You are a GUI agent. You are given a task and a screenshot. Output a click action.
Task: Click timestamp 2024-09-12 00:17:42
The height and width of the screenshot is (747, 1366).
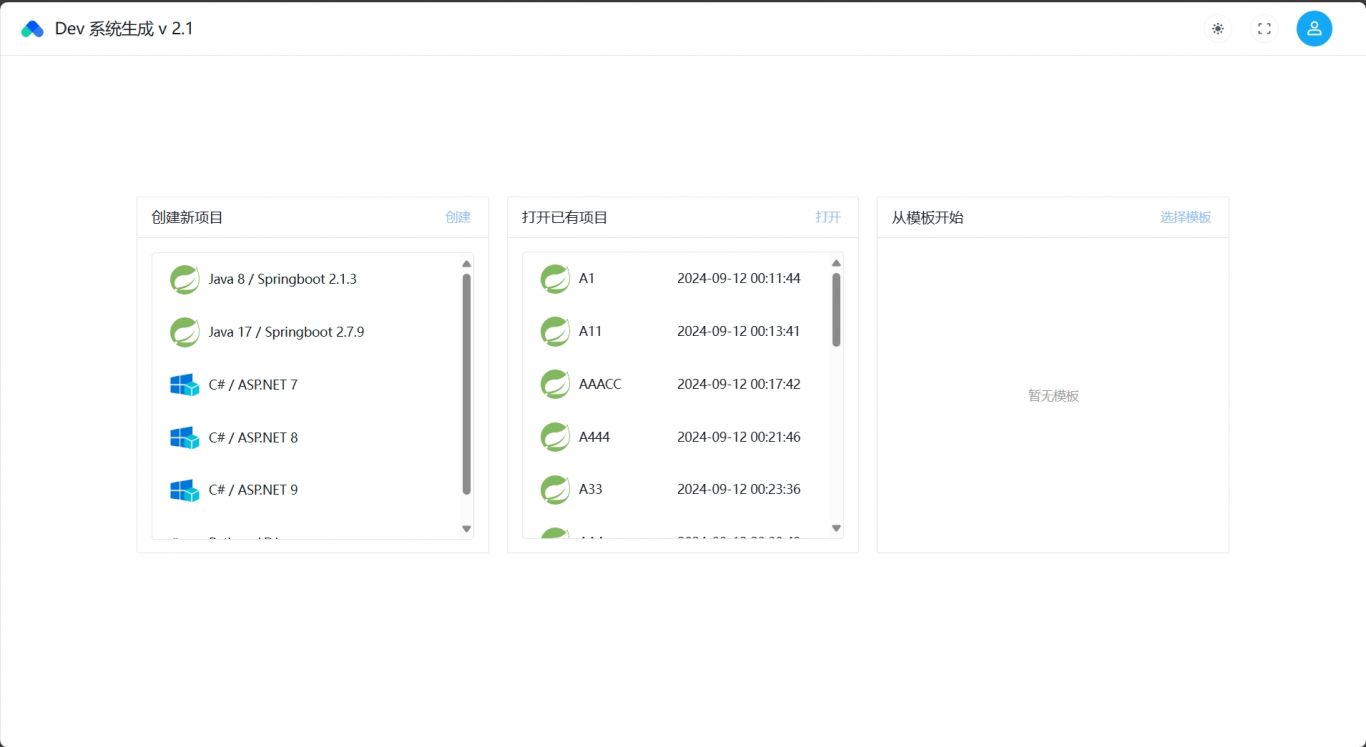click(x=739, y=384)
